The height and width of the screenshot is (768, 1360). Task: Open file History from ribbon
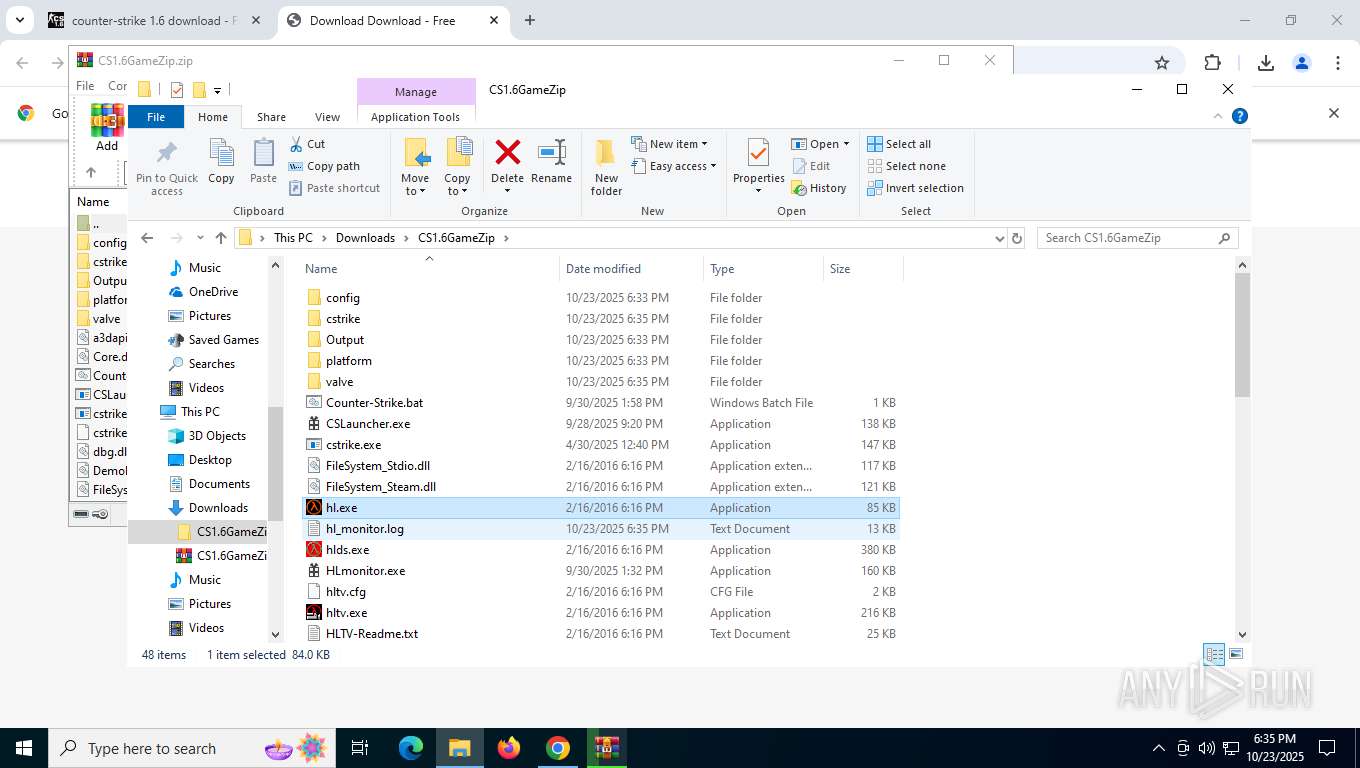819,188
